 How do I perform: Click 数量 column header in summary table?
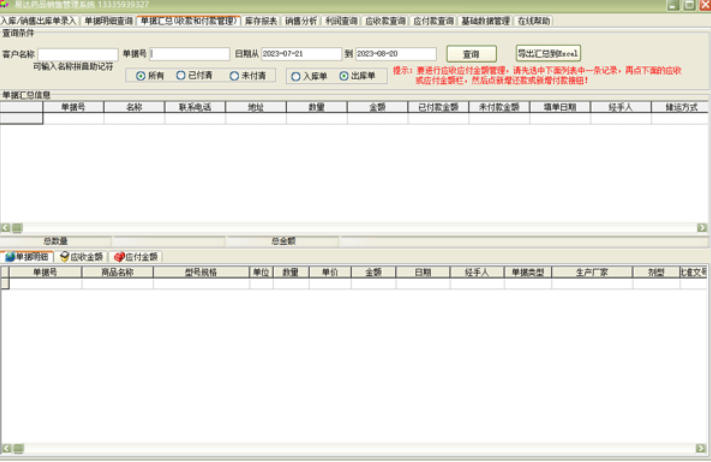(x=317, y=107)
